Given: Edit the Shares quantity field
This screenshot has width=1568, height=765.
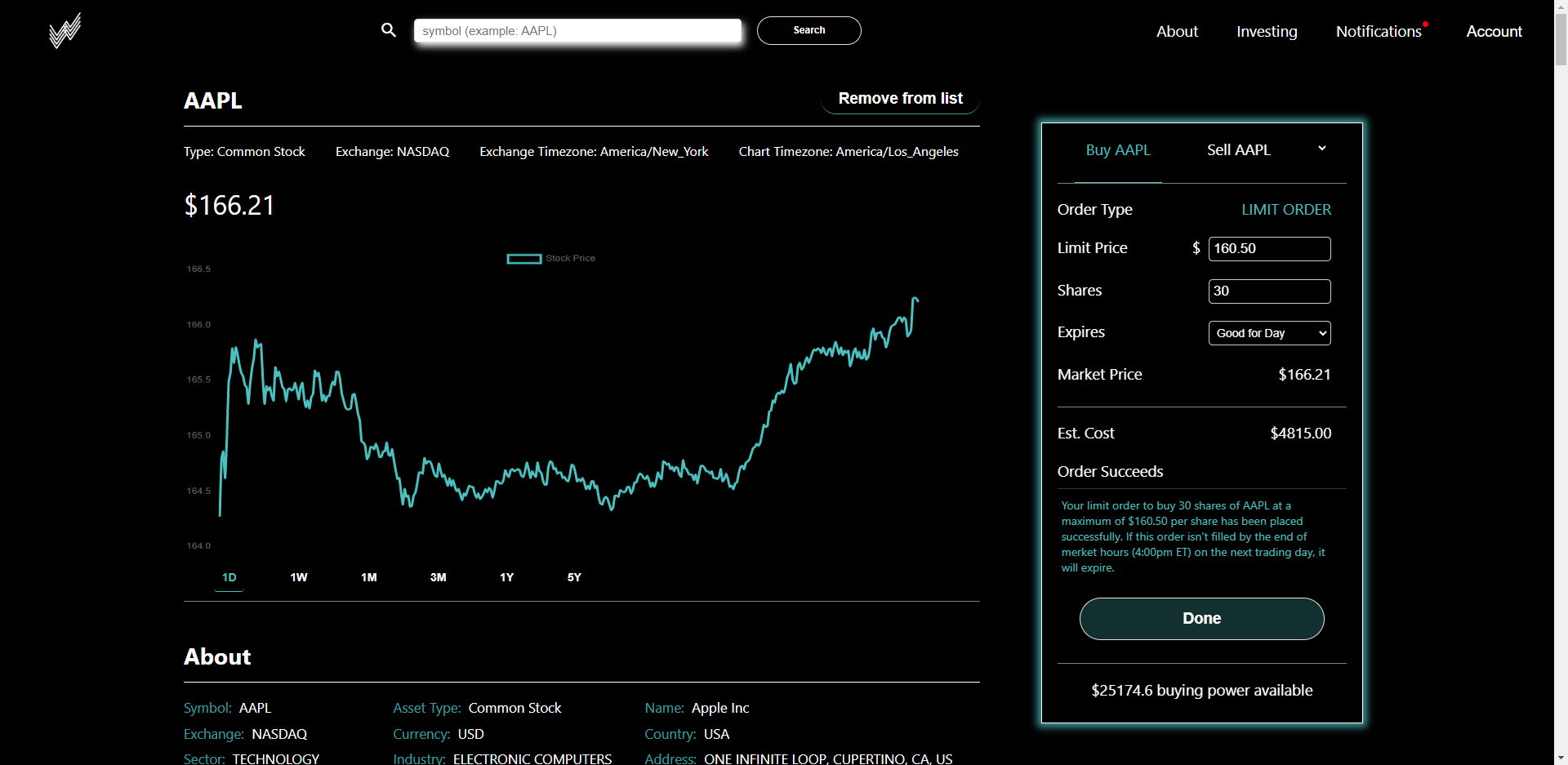Looking at the screenshot, I should [x=1269, y=291].
